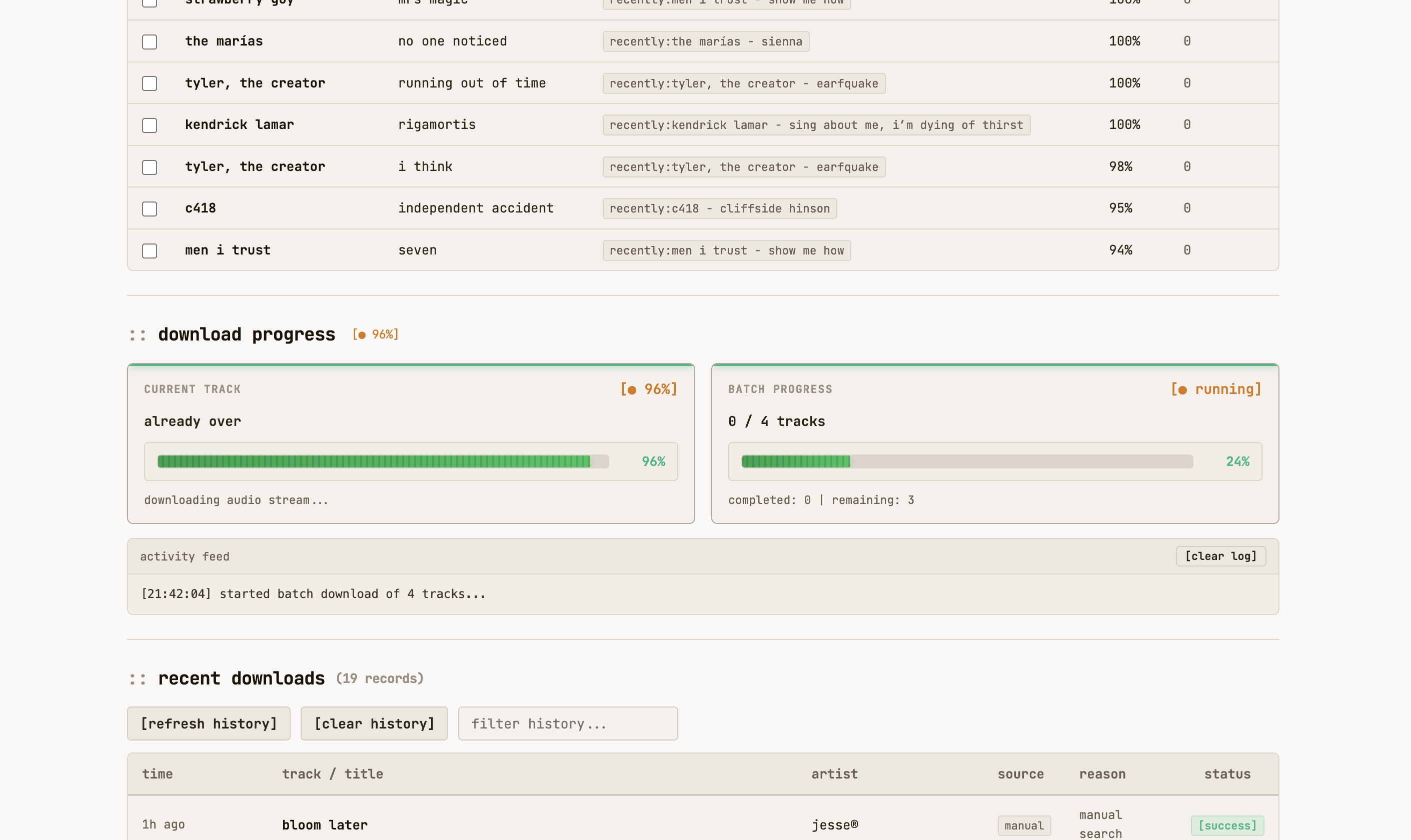Click the 'manual' source badge
Image resolution: width=1411 pixels, height=840 pixels.
click(x=1024, y=826)
